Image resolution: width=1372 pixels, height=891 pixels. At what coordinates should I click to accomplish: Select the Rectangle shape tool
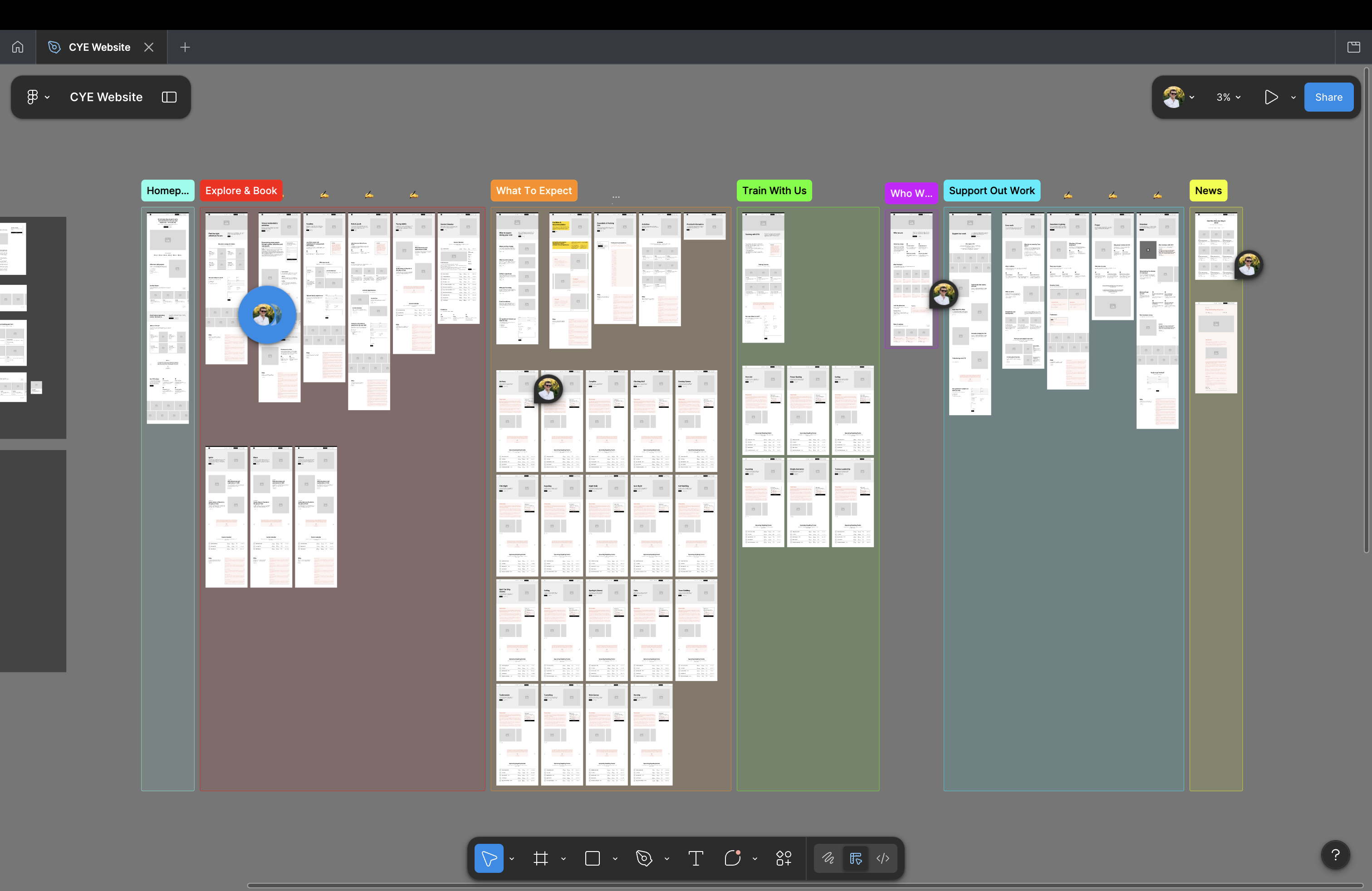(x=593, y=858)
